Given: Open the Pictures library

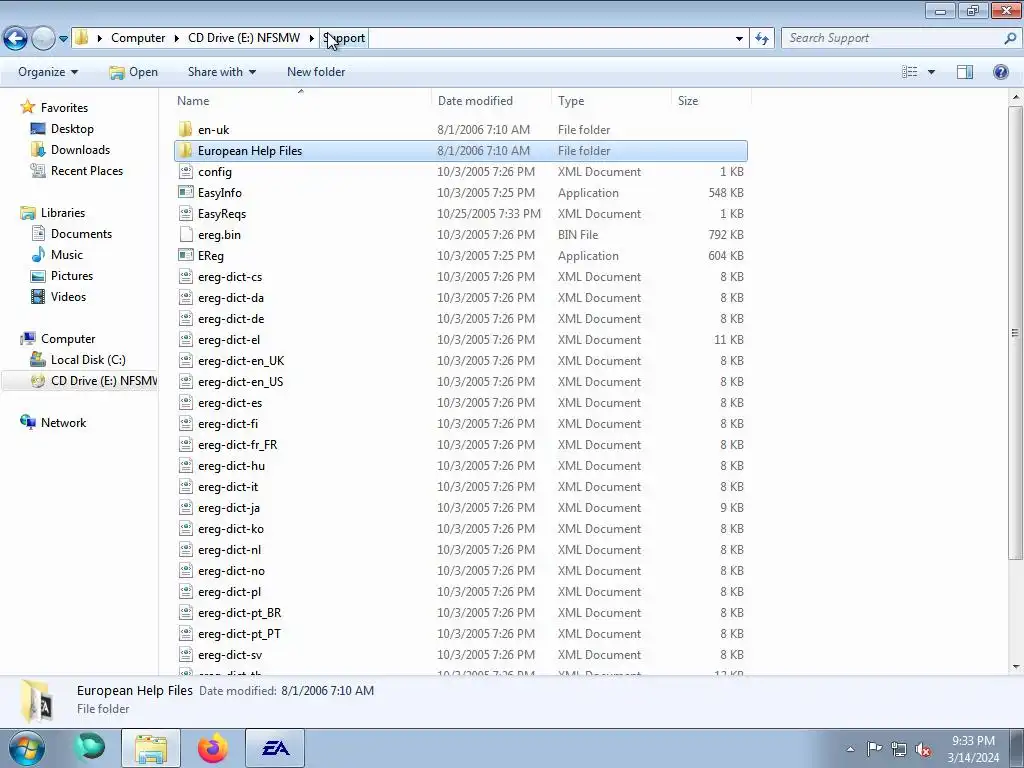Looking at the screenshot, I should click(72, 276).
